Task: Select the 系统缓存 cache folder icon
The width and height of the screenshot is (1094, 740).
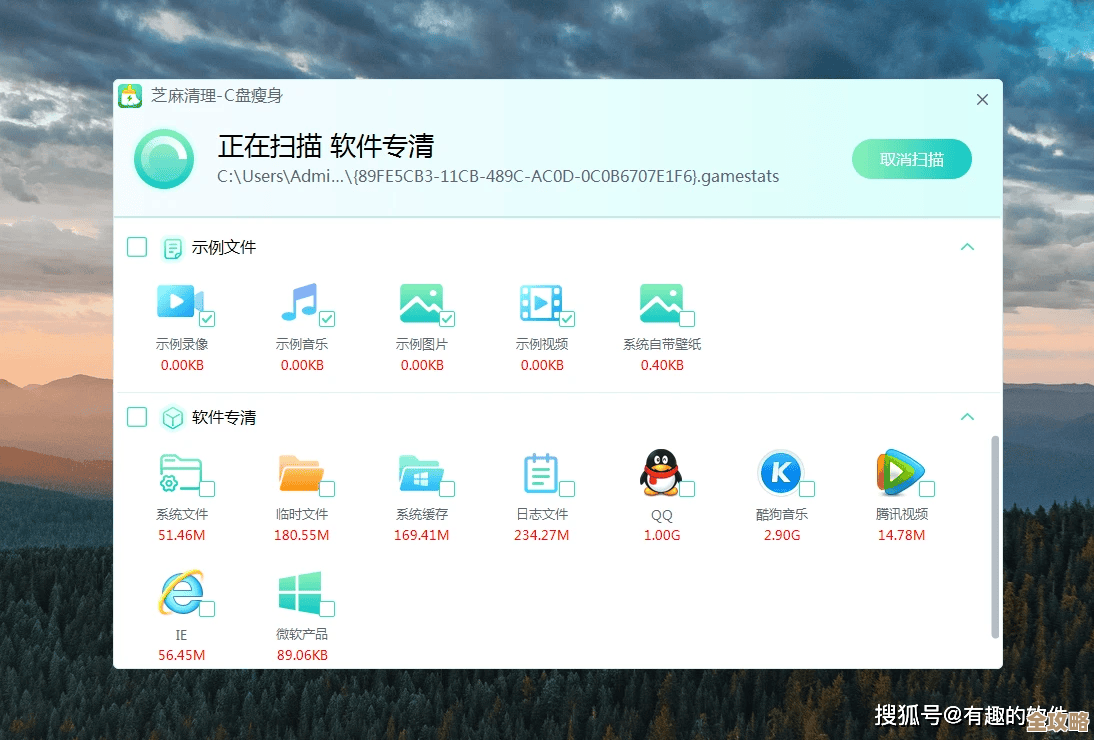Action: pos(422,473)
